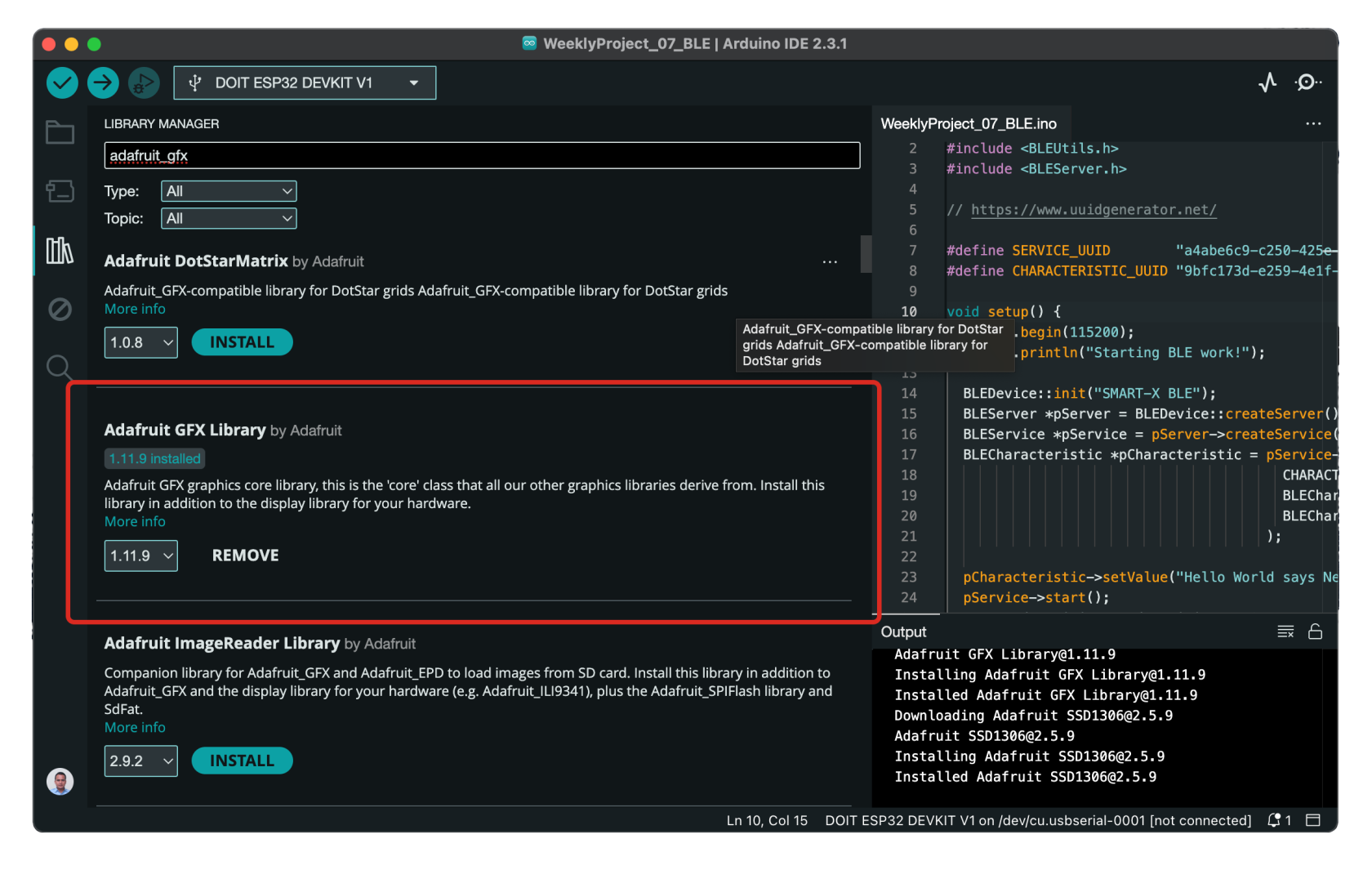Click output line Downloading Adafruit SSD1306@2.5.9
The height and width of the screenshot is (870, 1372).
click(1033, 716)
